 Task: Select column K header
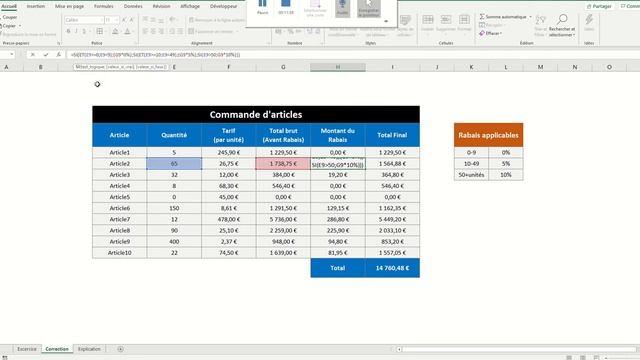pyautogui.click(x=471, y=67)
